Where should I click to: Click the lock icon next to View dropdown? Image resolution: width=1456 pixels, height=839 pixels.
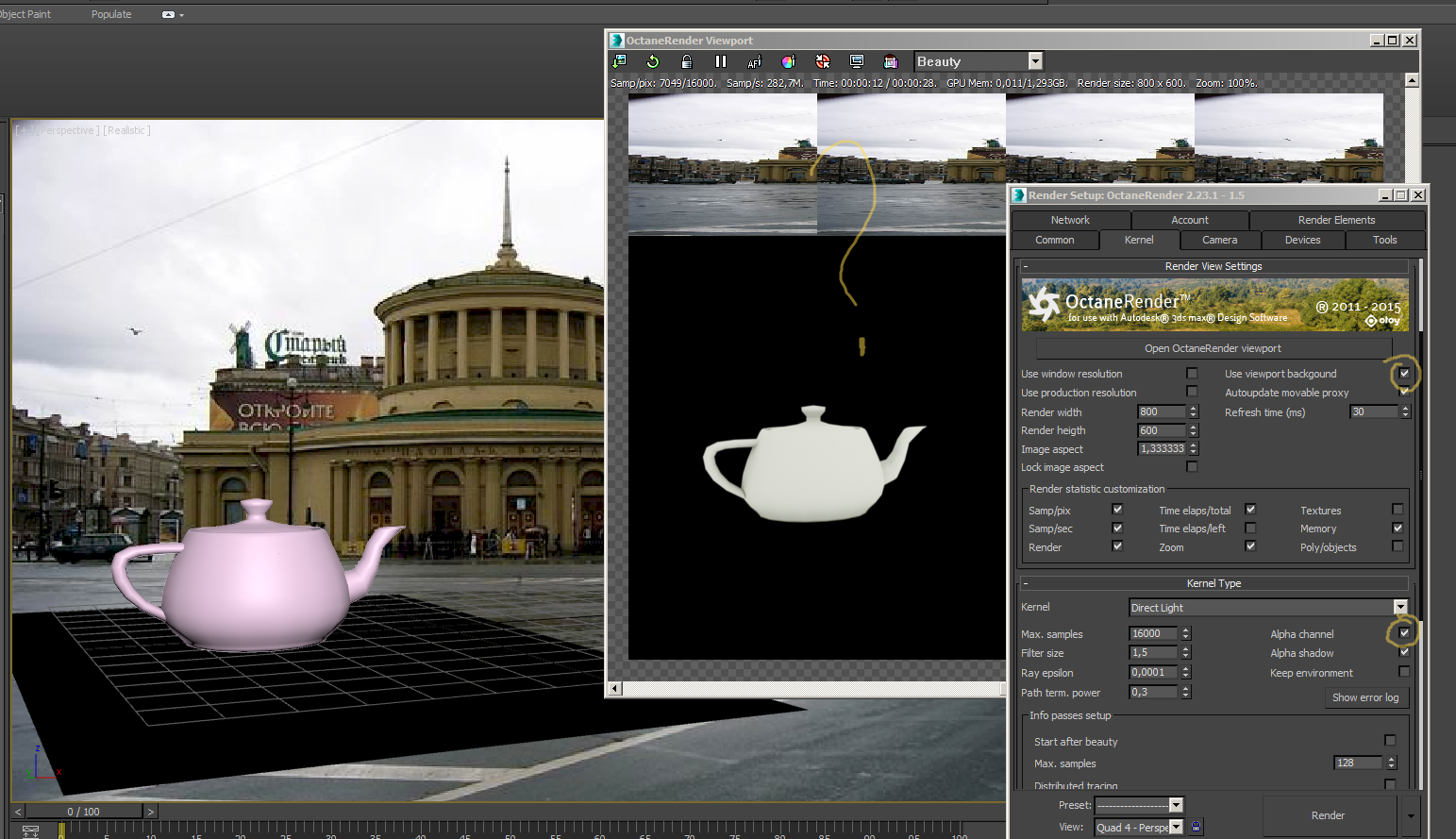[x=1197, y=827]
